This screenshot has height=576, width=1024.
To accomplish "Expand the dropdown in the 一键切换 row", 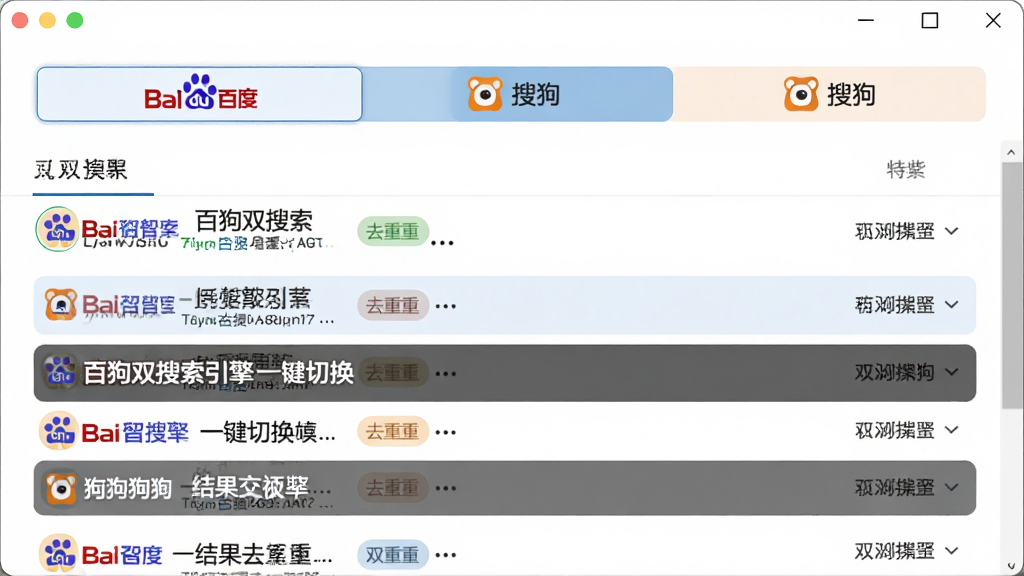I will (x=906, y=430).
